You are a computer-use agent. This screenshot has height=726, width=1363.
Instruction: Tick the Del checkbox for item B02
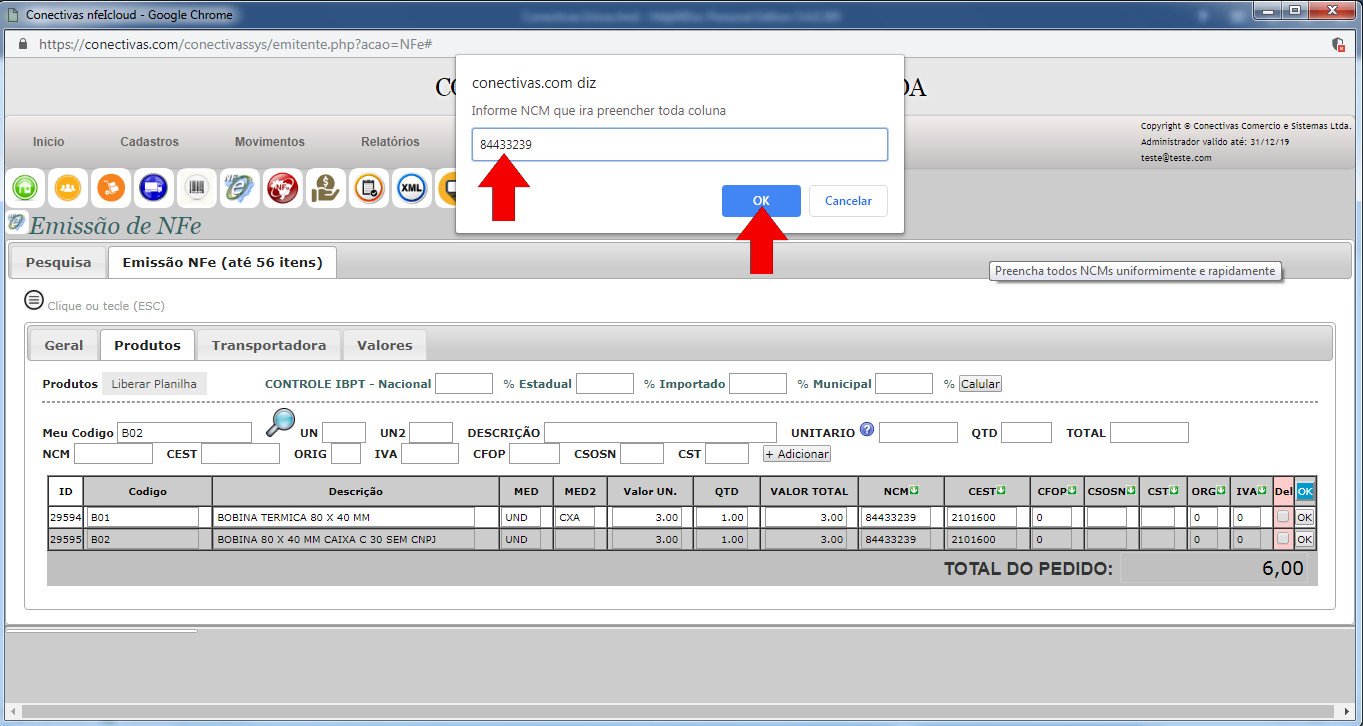coord(1283,538)
